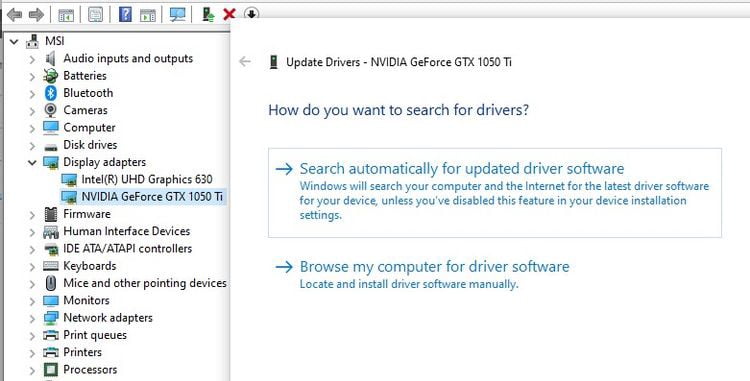Click the blue Help question mark icon
The width and height of the screenshot is (750, 381).
[125, 15]
